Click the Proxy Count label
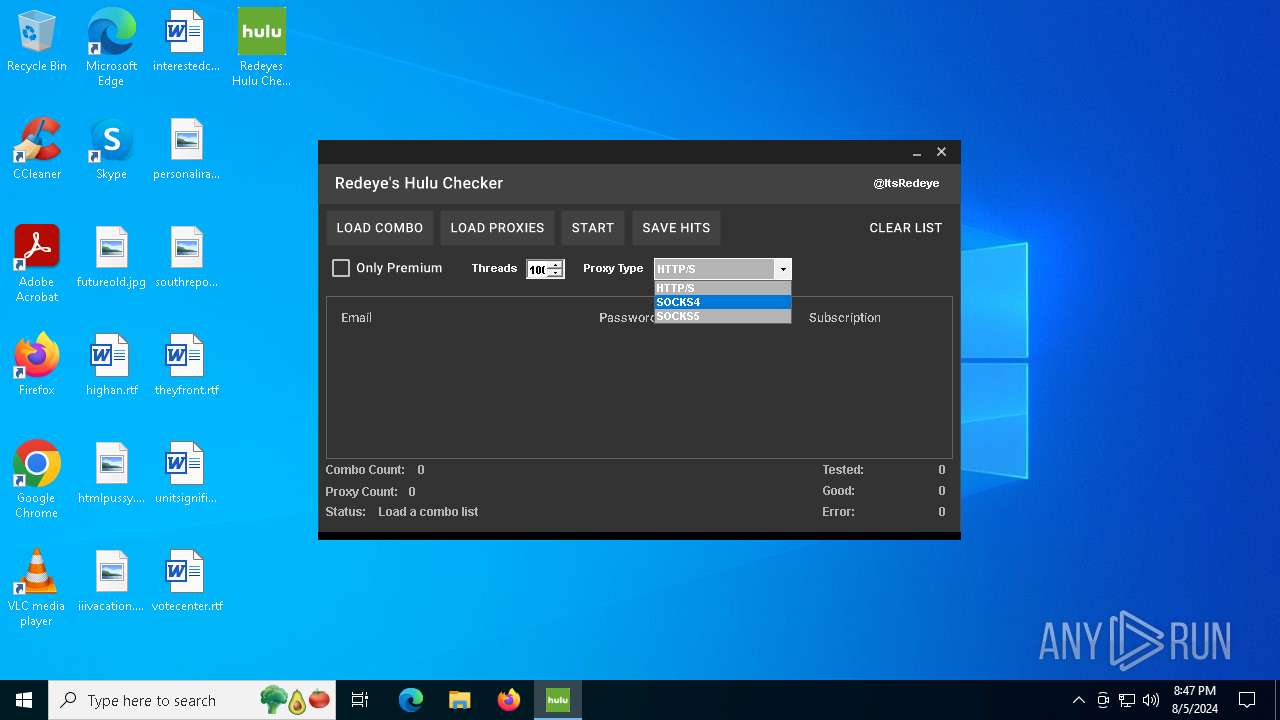The image size is (1280, 720). (x=361, y=492)
